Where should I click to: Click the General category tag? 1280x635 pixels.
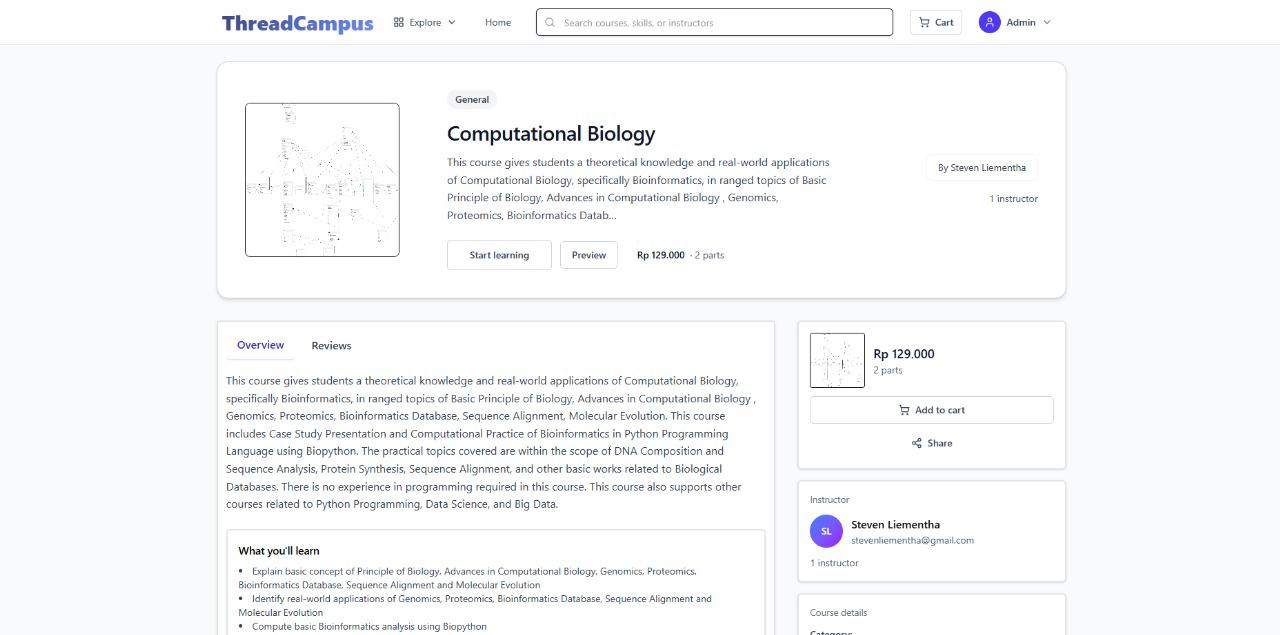tap(472, 99)
